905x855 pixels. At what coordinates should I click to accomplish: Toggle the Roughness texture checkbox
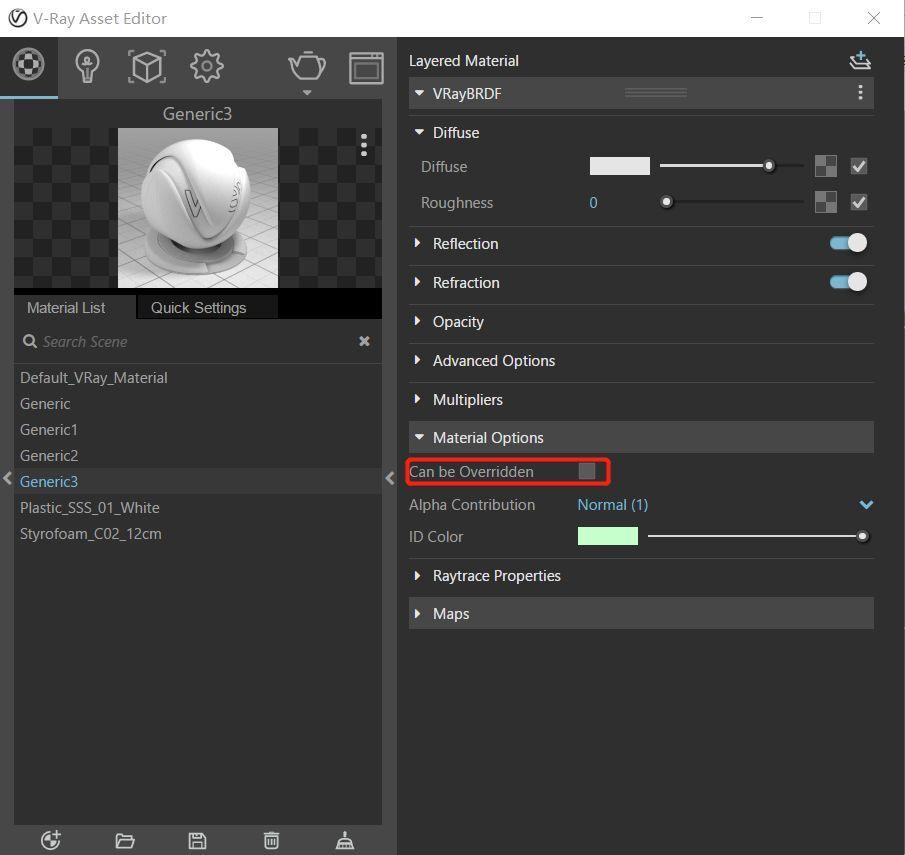tap(859, 202)
